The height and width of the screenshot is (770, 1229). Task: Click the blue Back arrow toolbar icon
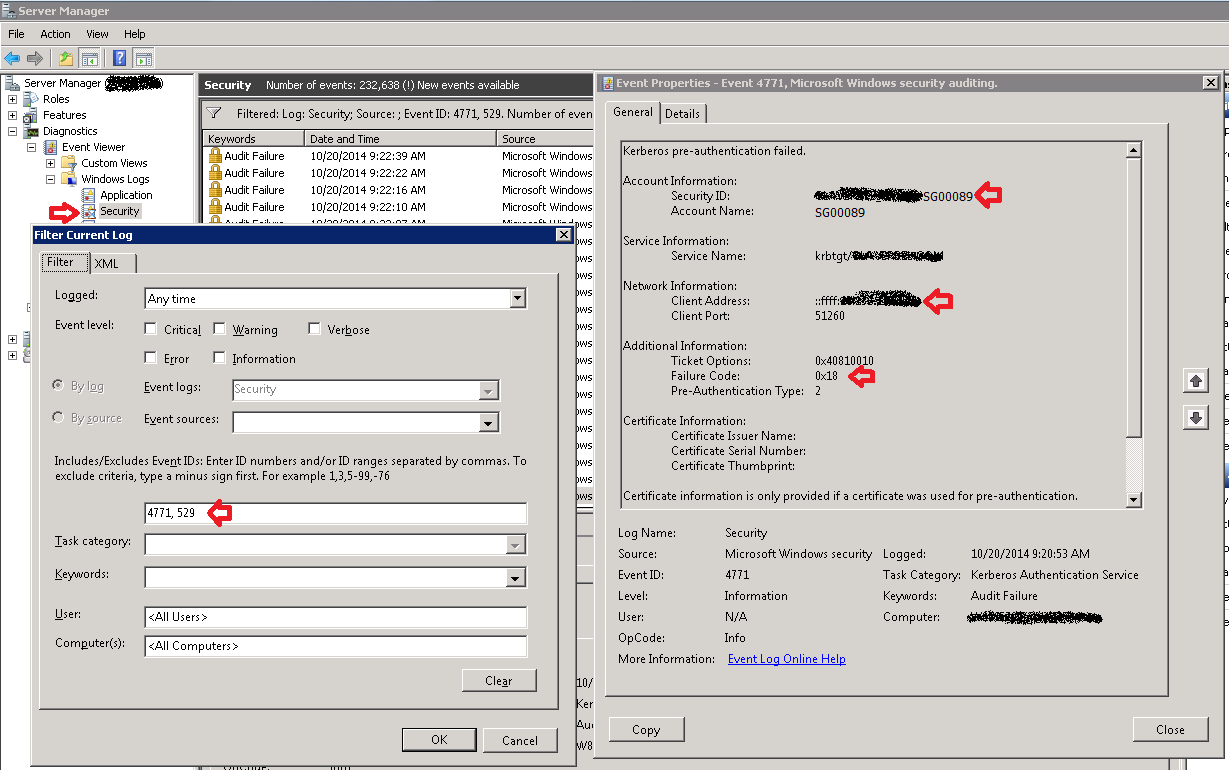point(12,59)
